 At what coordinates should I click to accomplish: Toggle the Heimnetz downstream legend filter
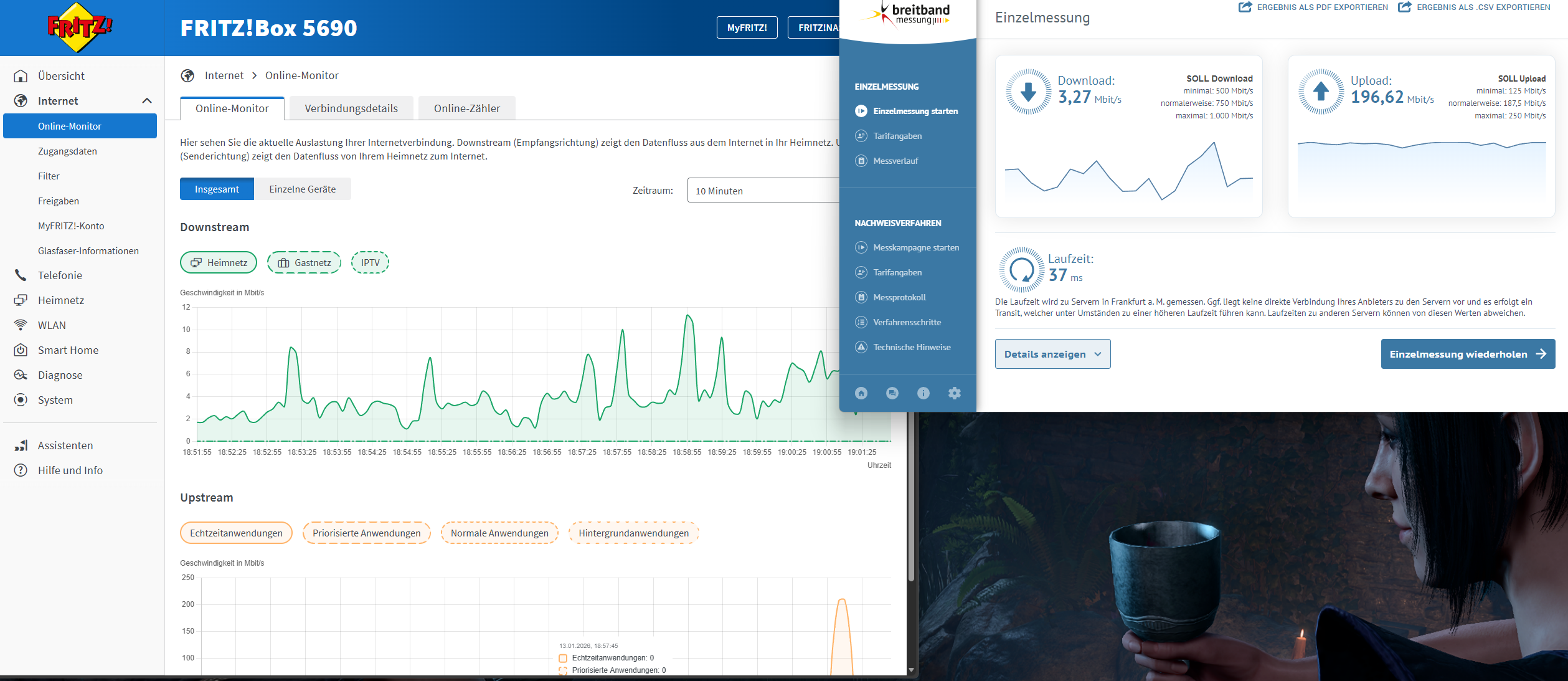click(219, 263)
